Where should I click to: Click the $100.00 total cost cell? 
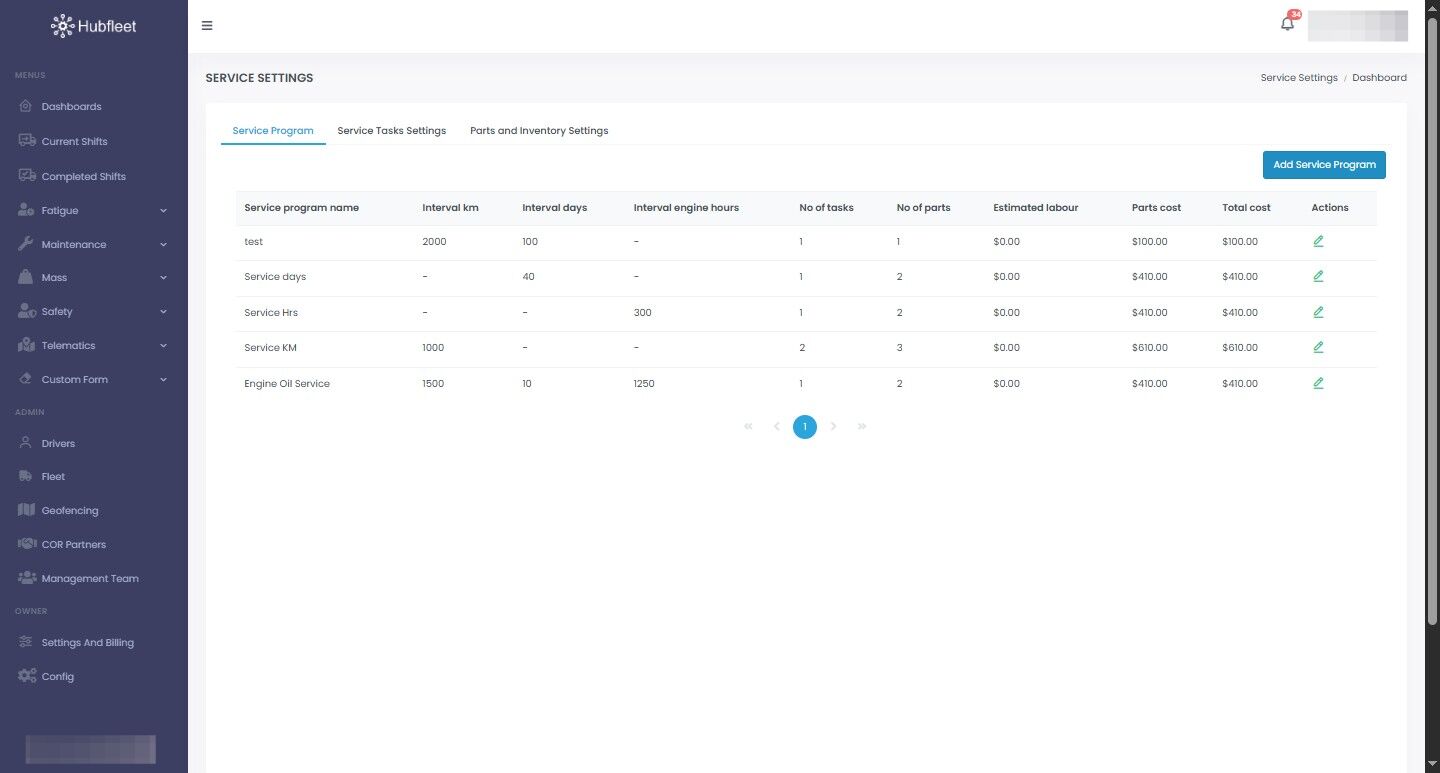point(1240,242)
